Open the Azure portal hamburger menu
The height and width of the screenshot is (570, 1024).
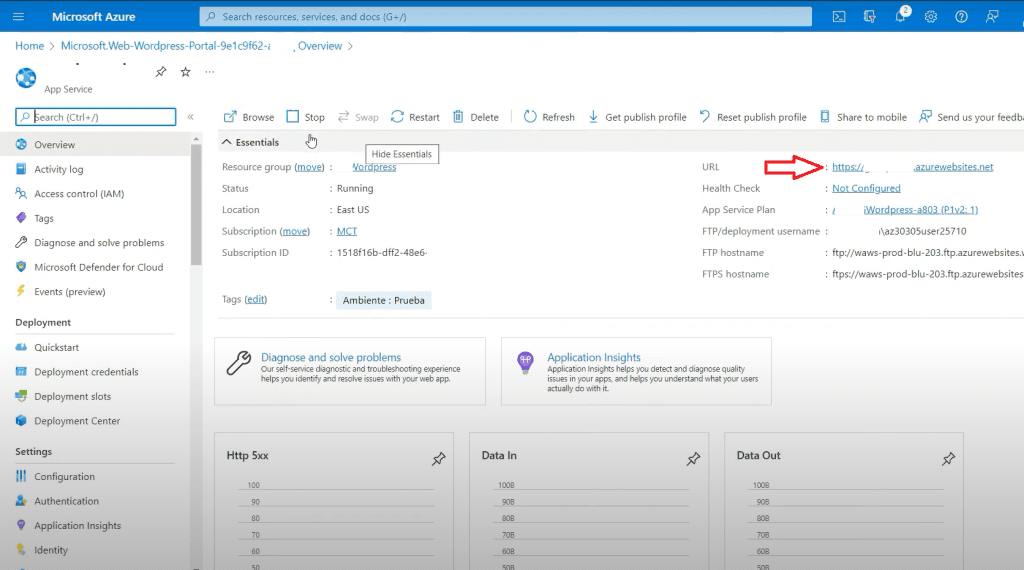click(x=18, y=16)
